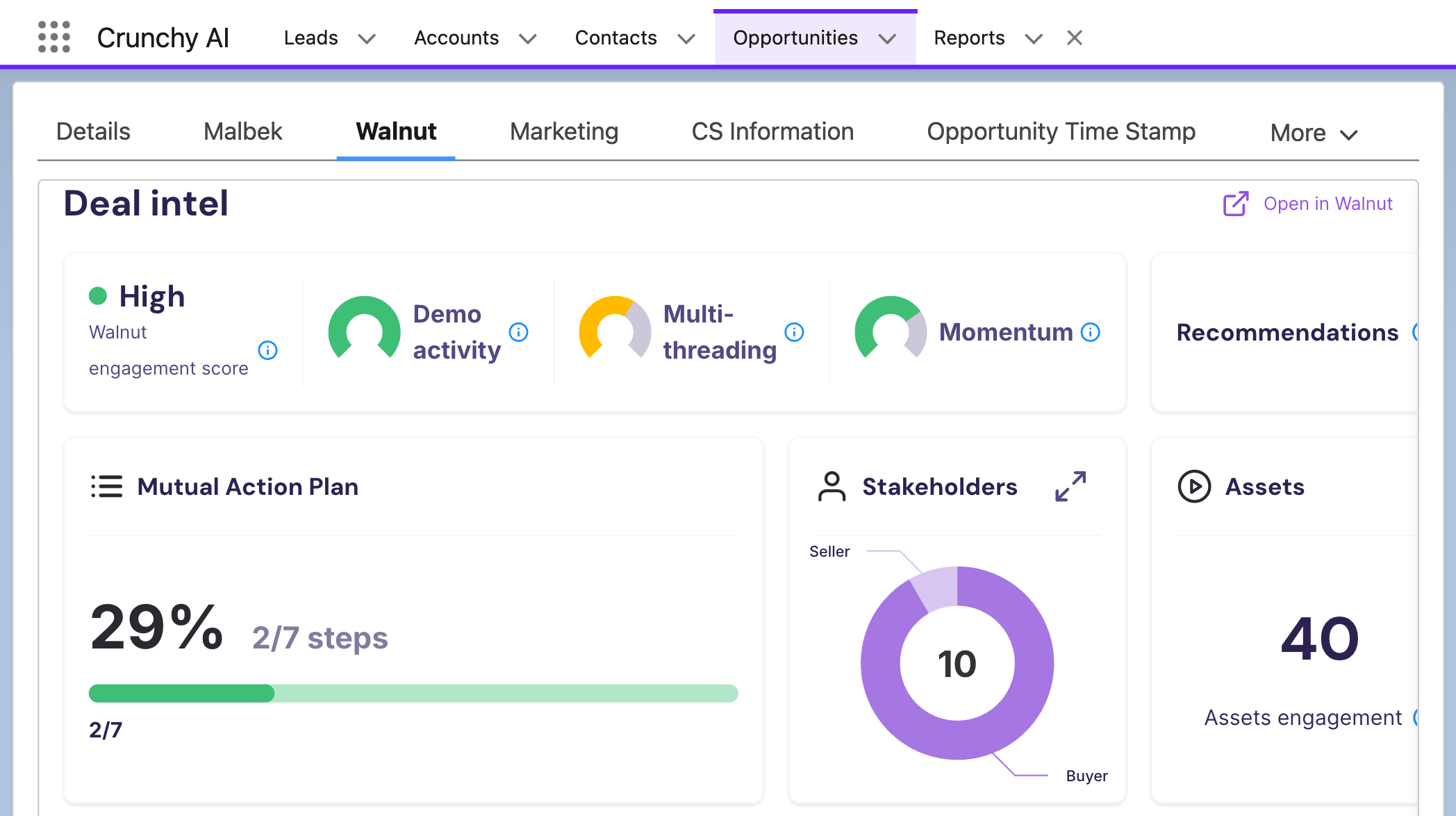This screenshot has height=816, width=1456.
Task: Click the Deal intel heading
Action: (x=146, y=204)
